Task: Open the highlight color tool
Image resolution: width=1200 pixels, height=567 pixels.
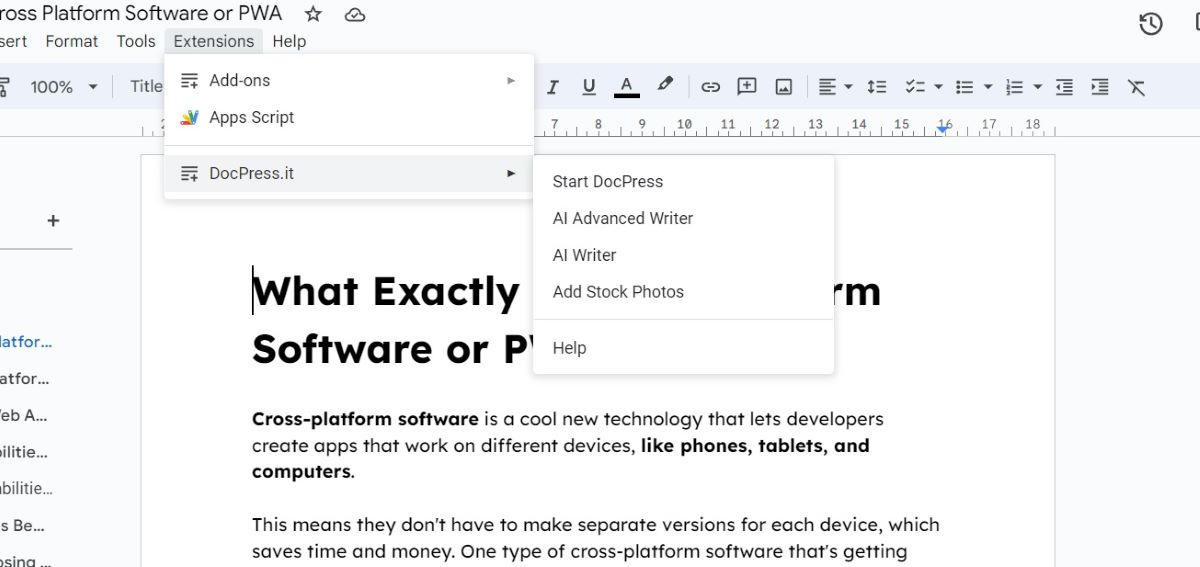Action: 665,86
